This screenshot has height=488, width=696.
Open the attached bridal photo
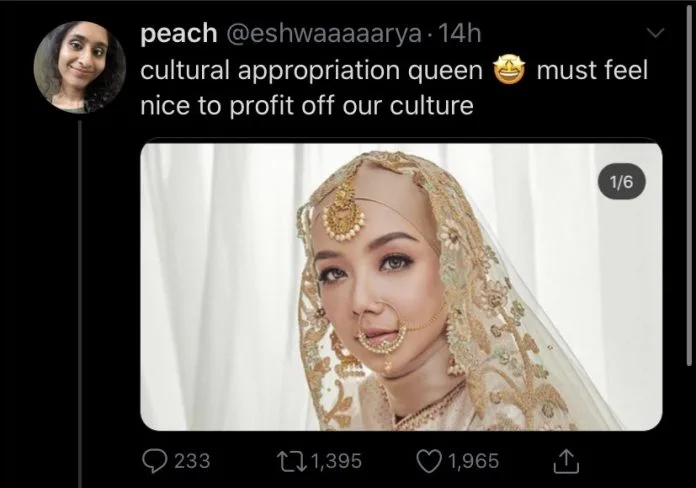point(400,287)
